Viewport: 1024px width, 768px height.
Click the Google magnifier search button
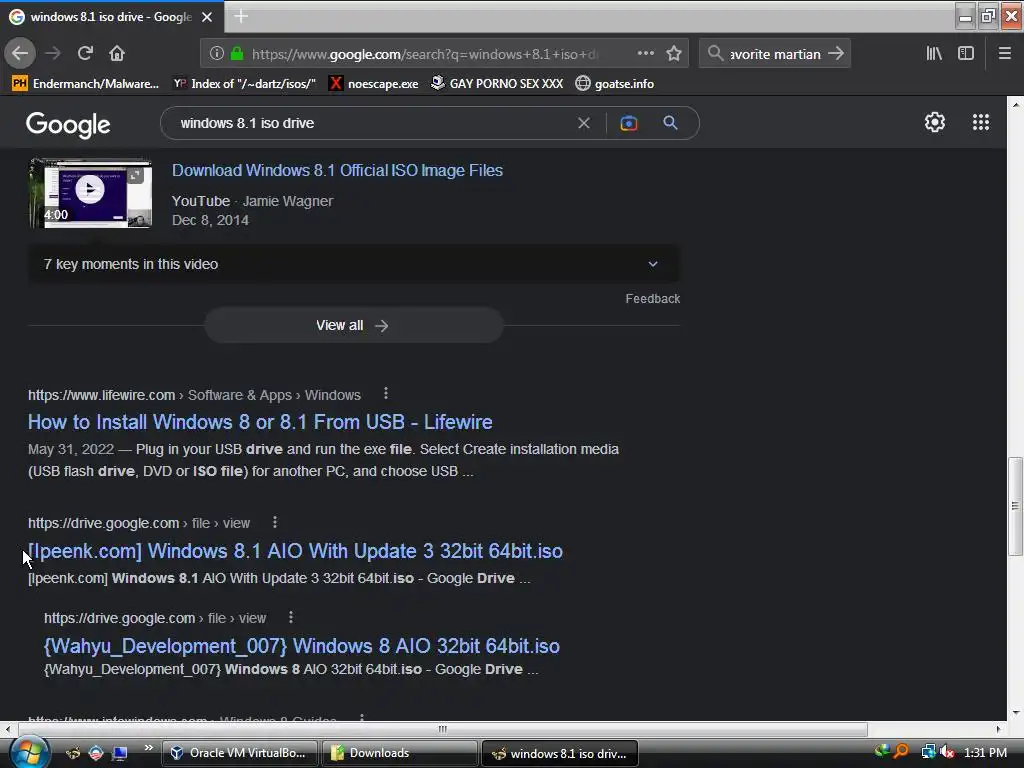[x=670, y=123]
